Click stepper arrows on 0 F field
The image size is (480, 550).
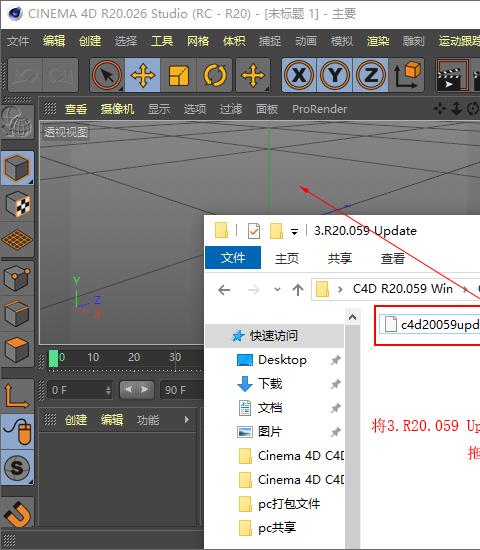(108, 390)
